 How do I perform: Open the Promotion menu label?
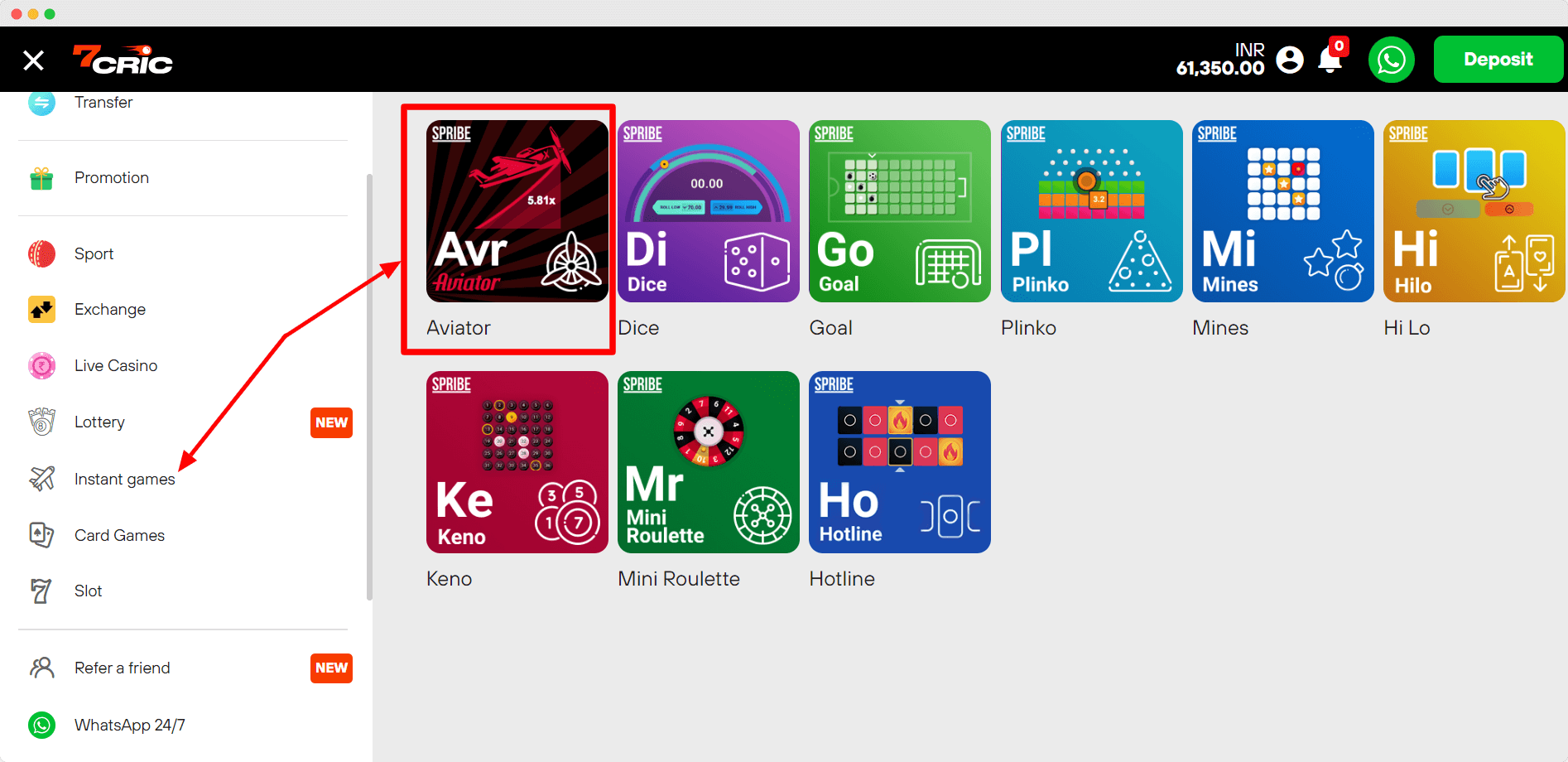click(112, 177)
